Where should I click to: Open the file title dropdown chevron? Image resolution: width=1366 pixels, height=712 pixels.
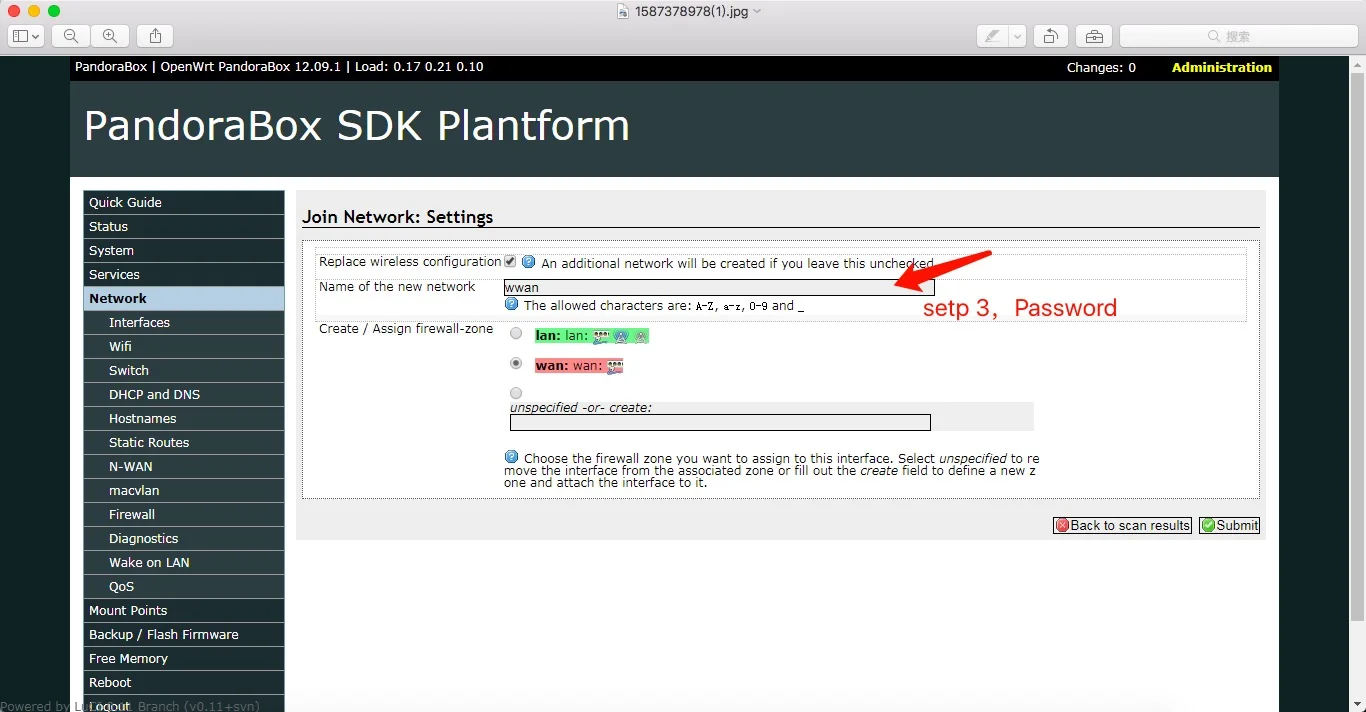pos(757,11)
